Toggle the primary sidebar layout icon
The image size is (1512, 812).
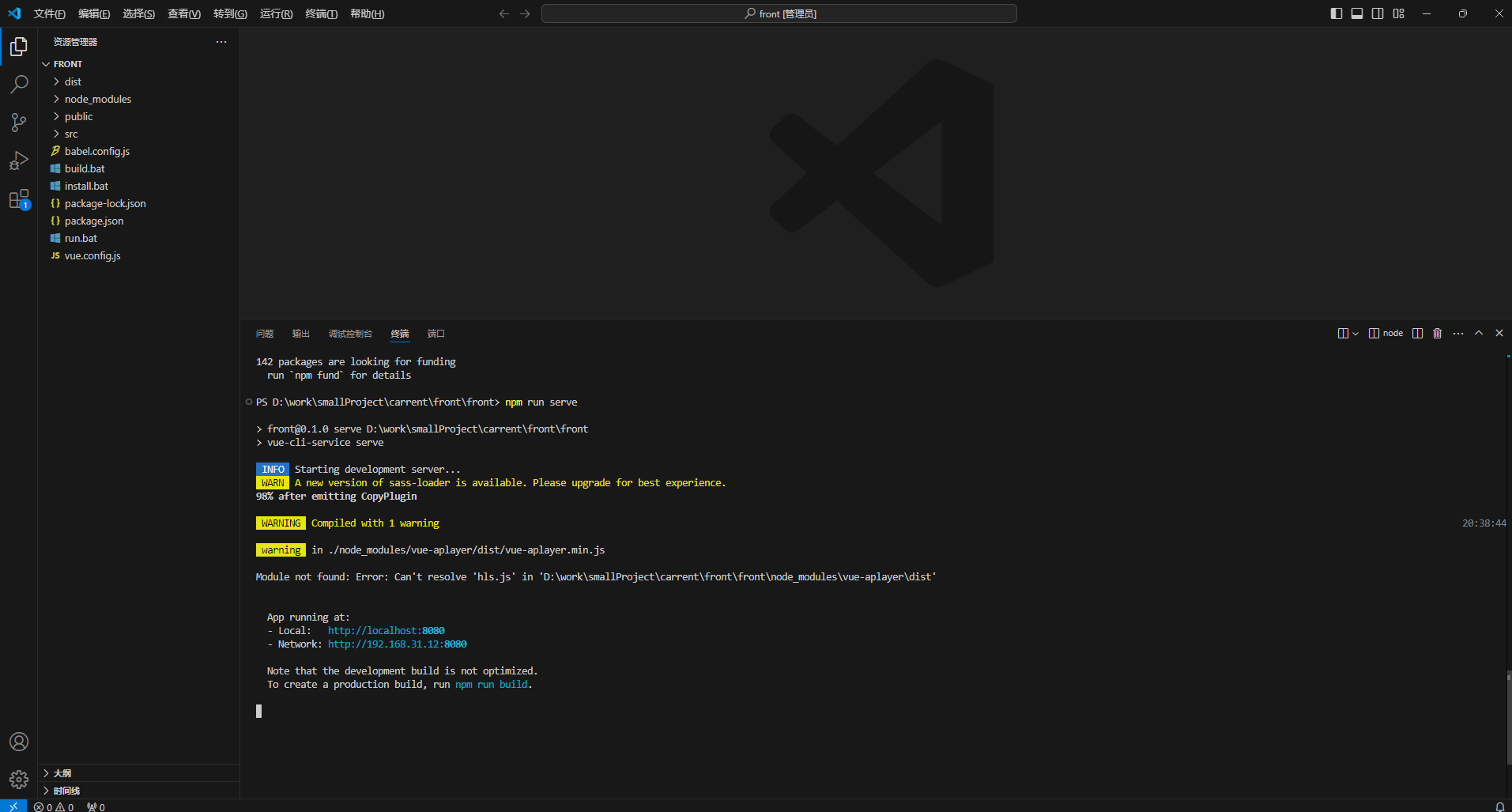(x=1337, y=13)
